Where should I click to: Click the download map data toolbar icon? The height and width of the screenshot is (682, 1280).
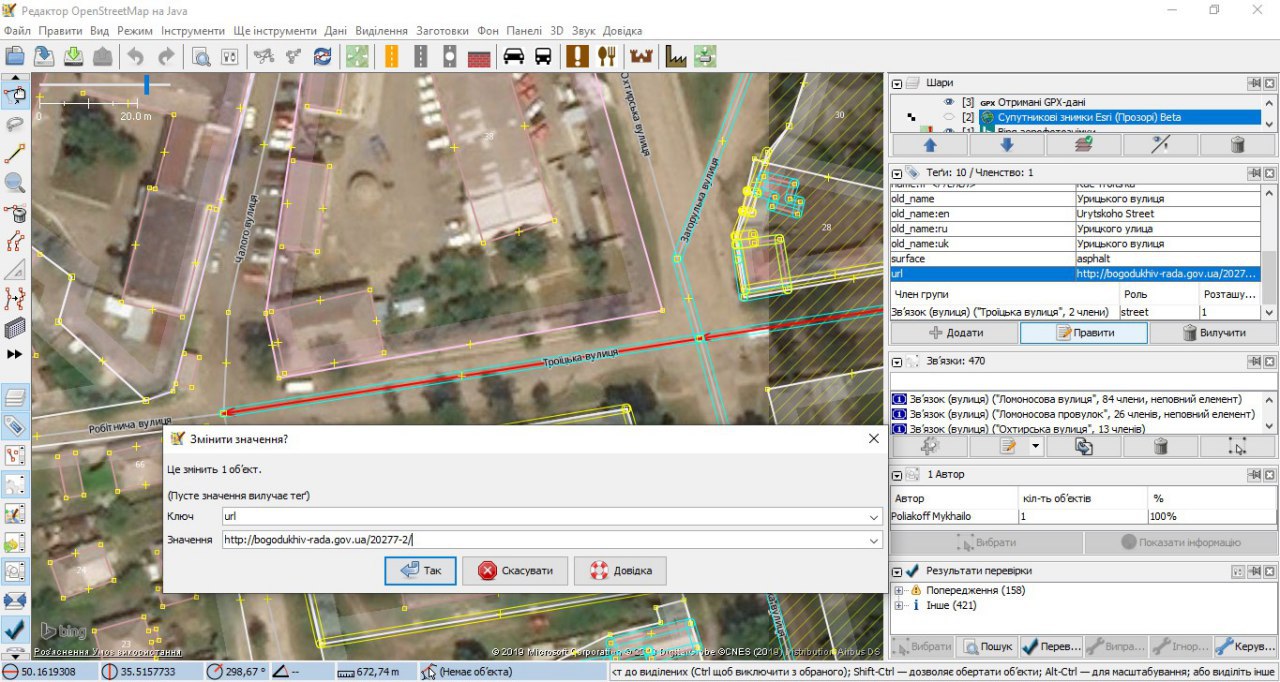click(x=73, y=56)
